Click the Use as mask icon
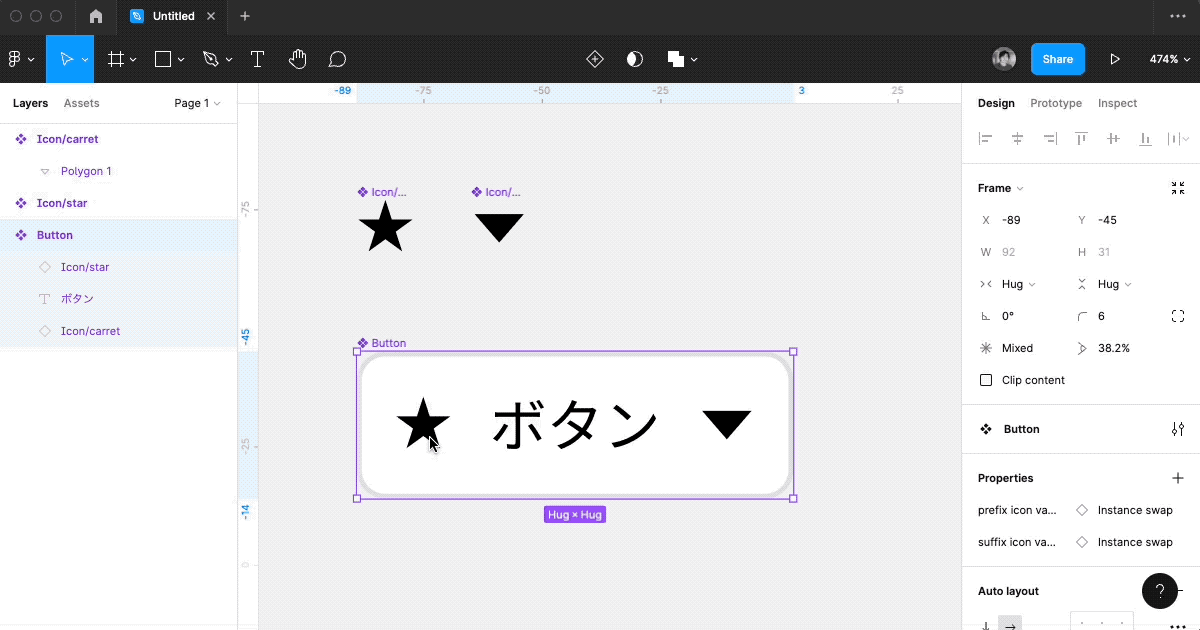1200x630 pixels. pos(634,59)
